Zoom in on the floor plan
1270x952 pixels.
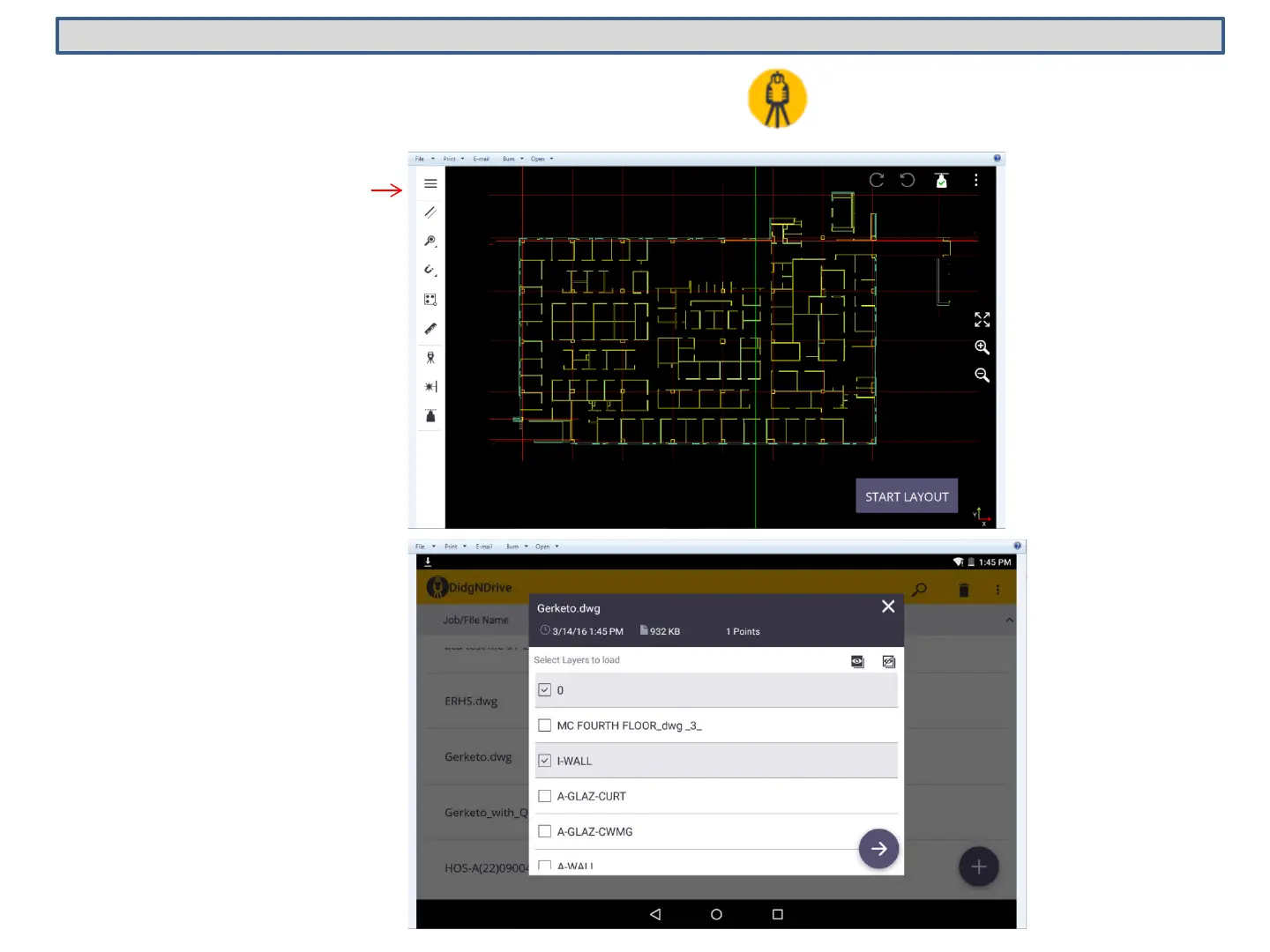[982, 347]
